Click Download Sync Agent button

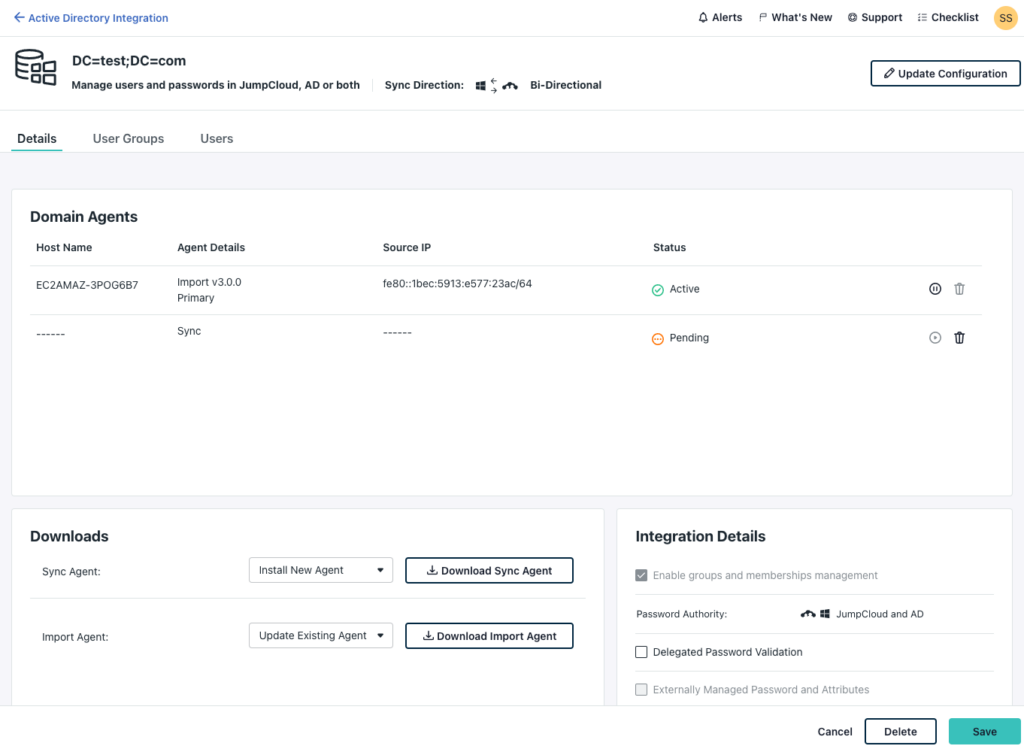tap(489, 570)
